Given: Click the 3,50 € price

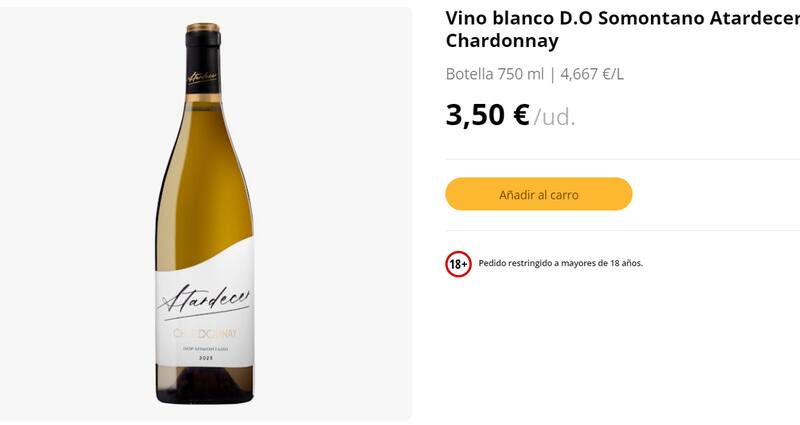Looking at the screenshot, I should [x=487, y=114].
